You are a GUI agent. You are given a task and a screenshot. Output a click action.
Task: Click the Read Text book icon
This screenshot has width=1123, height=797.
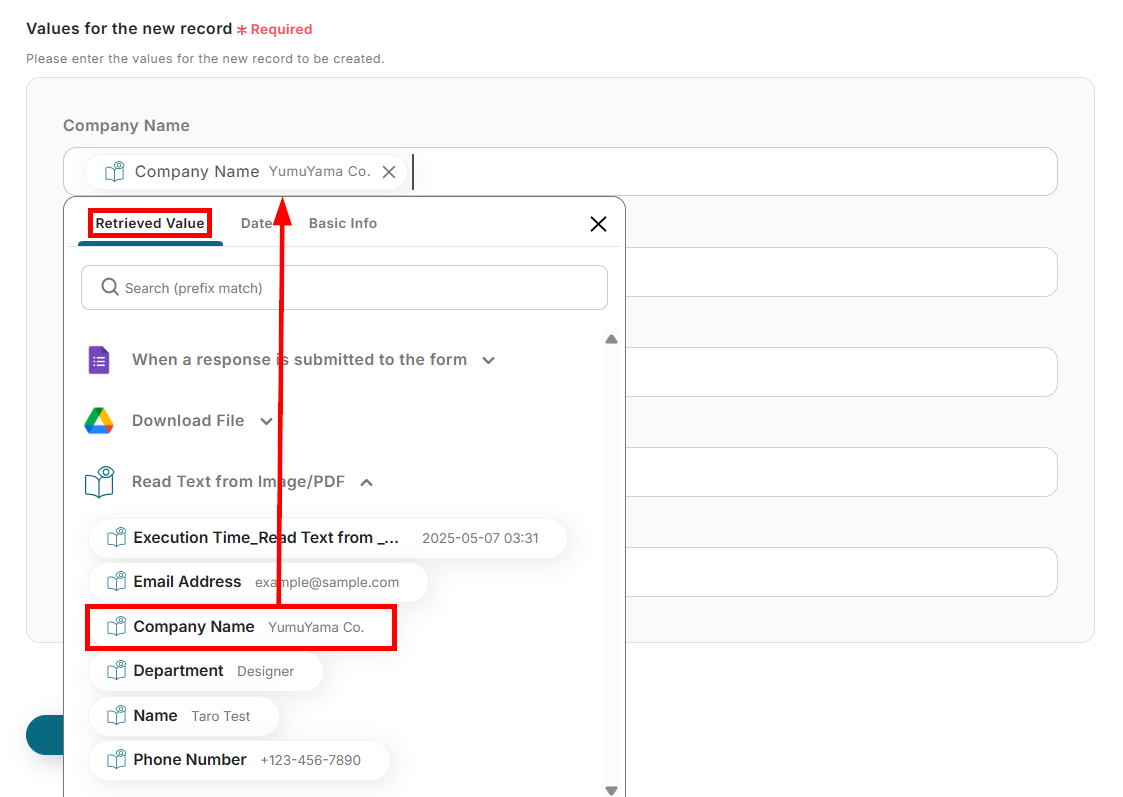pos(99,482)
